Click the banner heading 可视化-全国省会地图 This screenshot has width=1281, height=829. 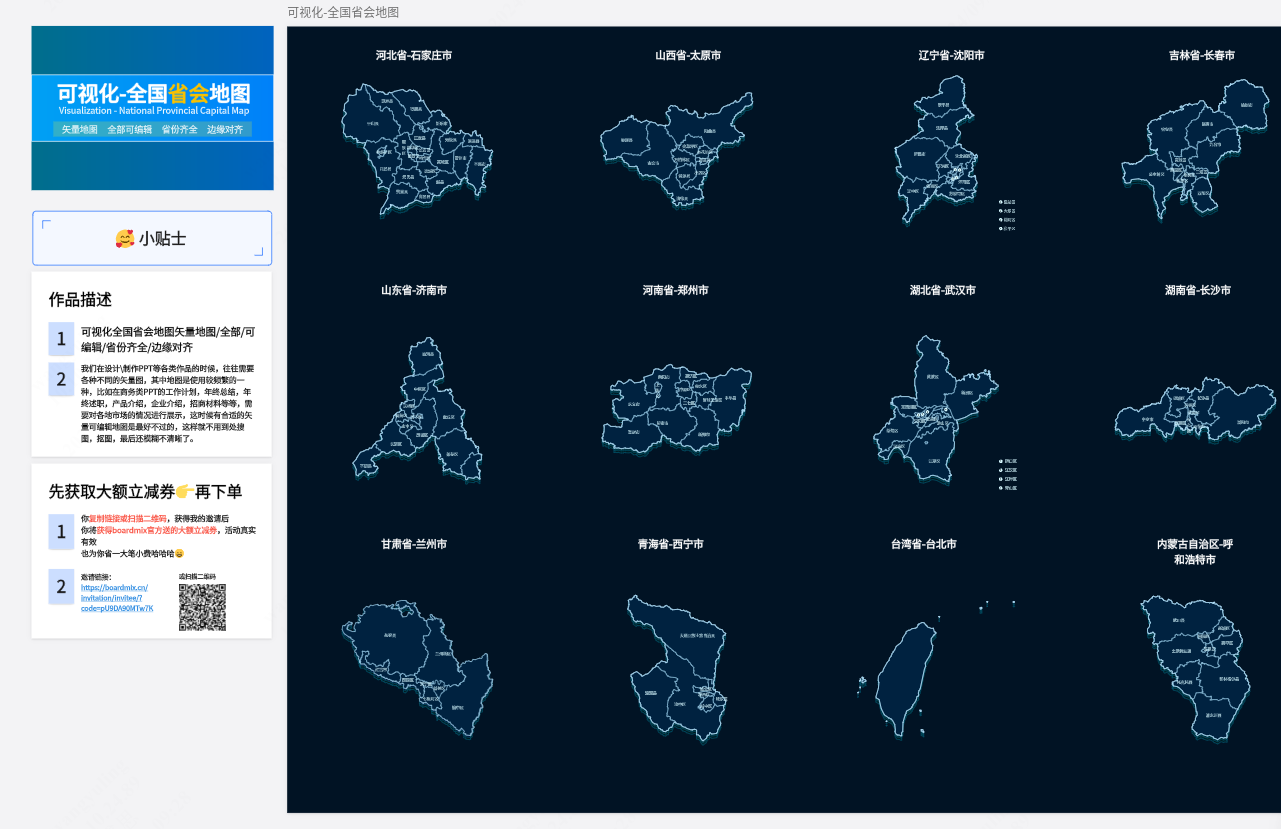click(153, 94)
